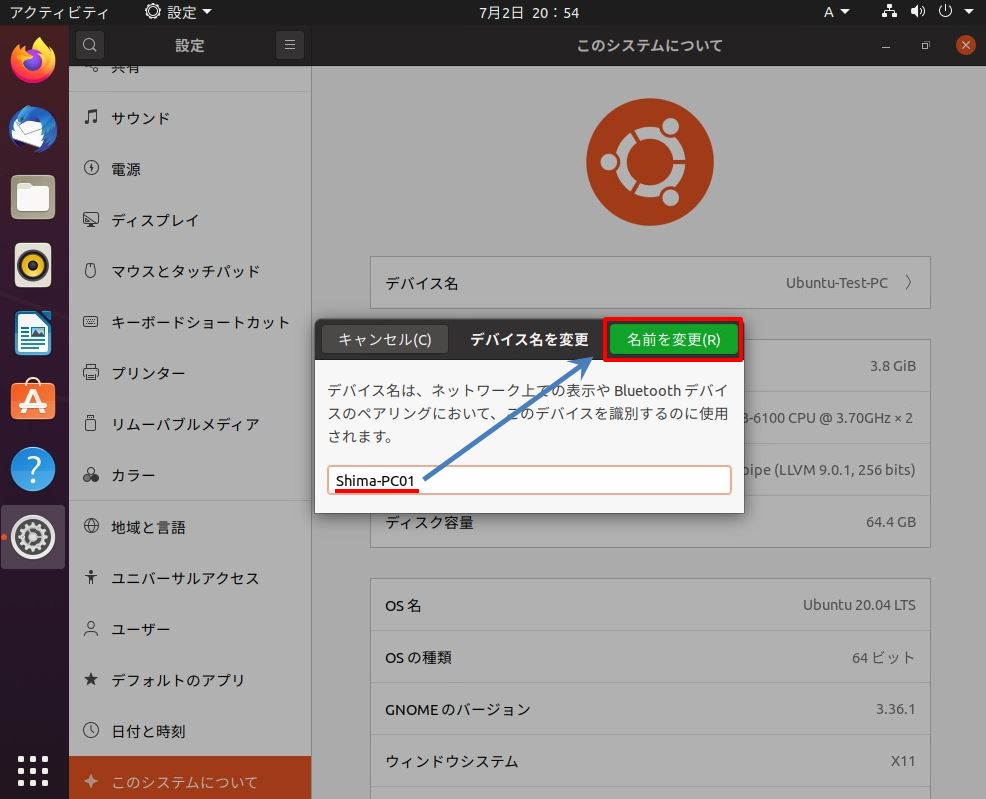The width and height of the screenshot is (986, 799).
Task: Select カラー in the sidebar
Action: 190,475
